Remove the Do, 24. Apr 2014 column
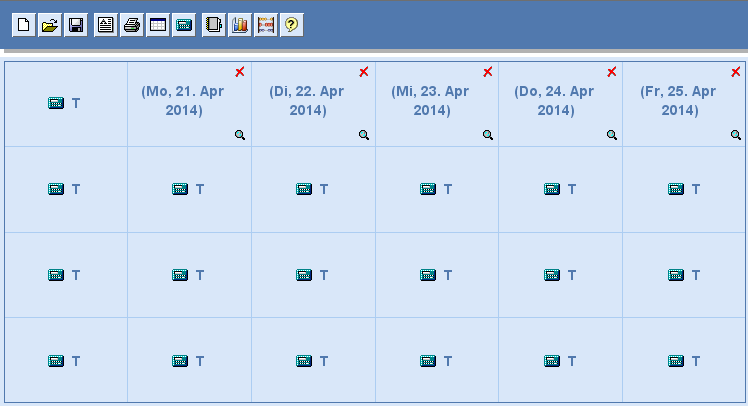 [x=612, y=72]
